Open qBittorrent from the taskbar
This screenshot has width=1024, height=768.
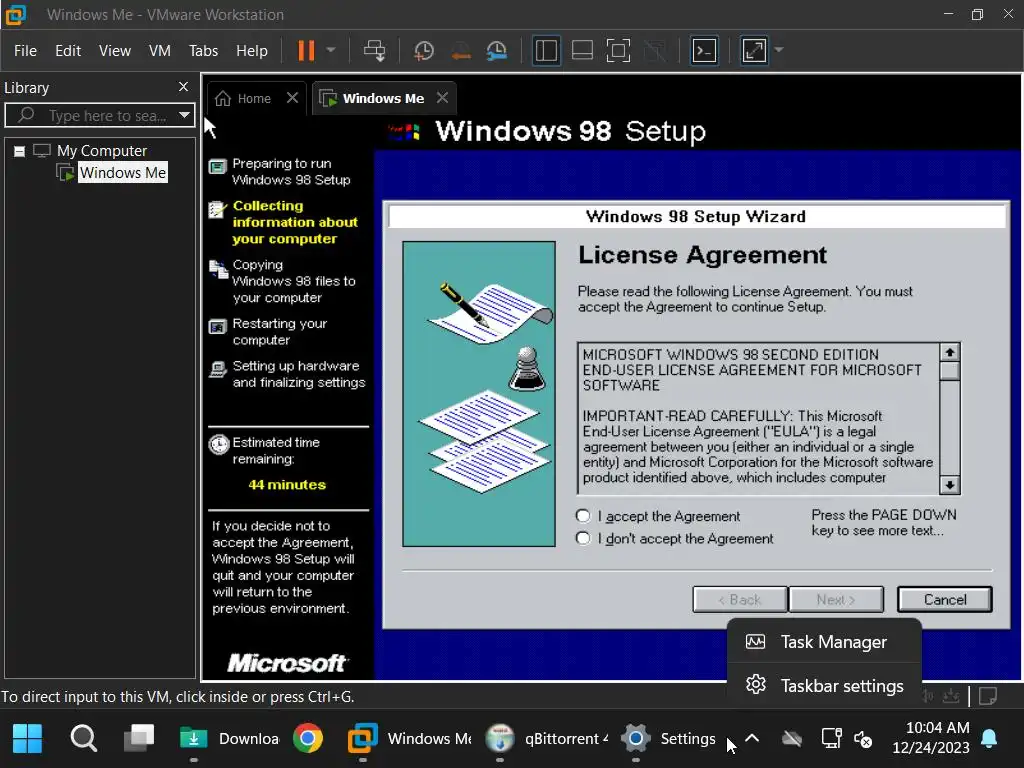(x=547, y=739)
